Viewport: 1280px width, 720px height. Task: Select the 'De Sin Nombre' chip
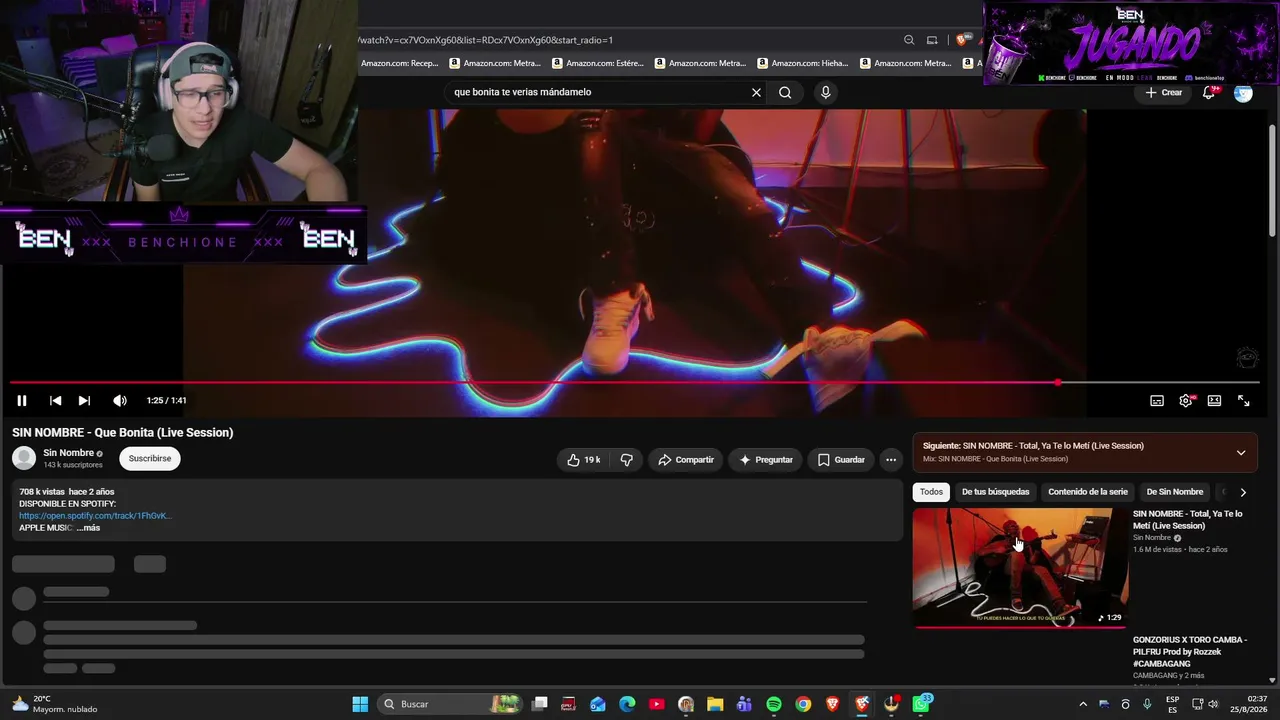tap(1175, 492)
